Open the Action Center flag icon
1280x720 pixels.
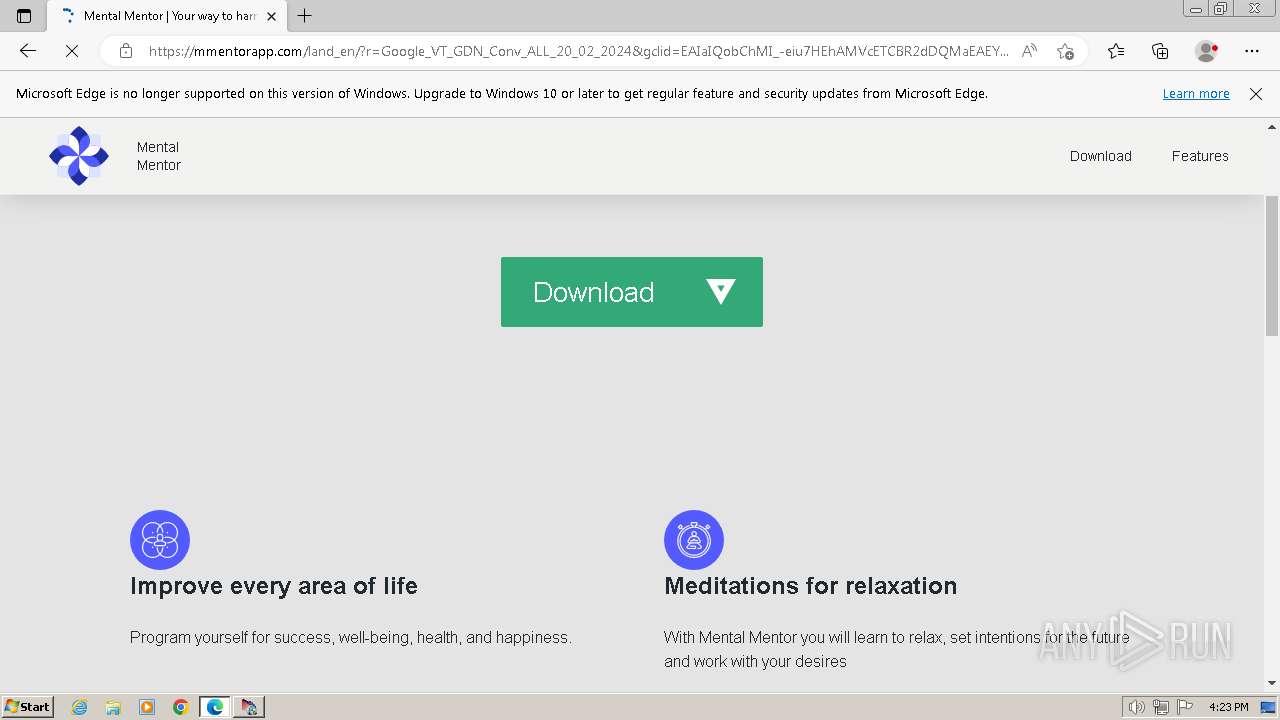[1185, 707]
